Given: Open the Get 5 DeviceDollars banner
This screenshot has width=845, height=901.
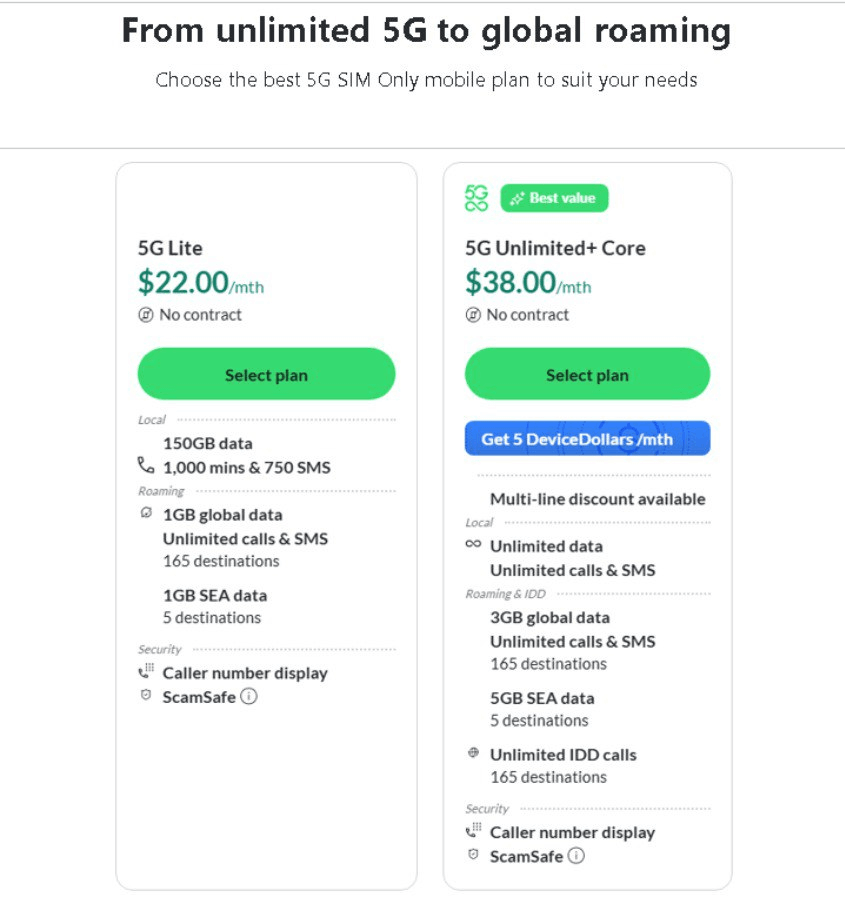Looking at the screenshot, I should coord(587,438).
